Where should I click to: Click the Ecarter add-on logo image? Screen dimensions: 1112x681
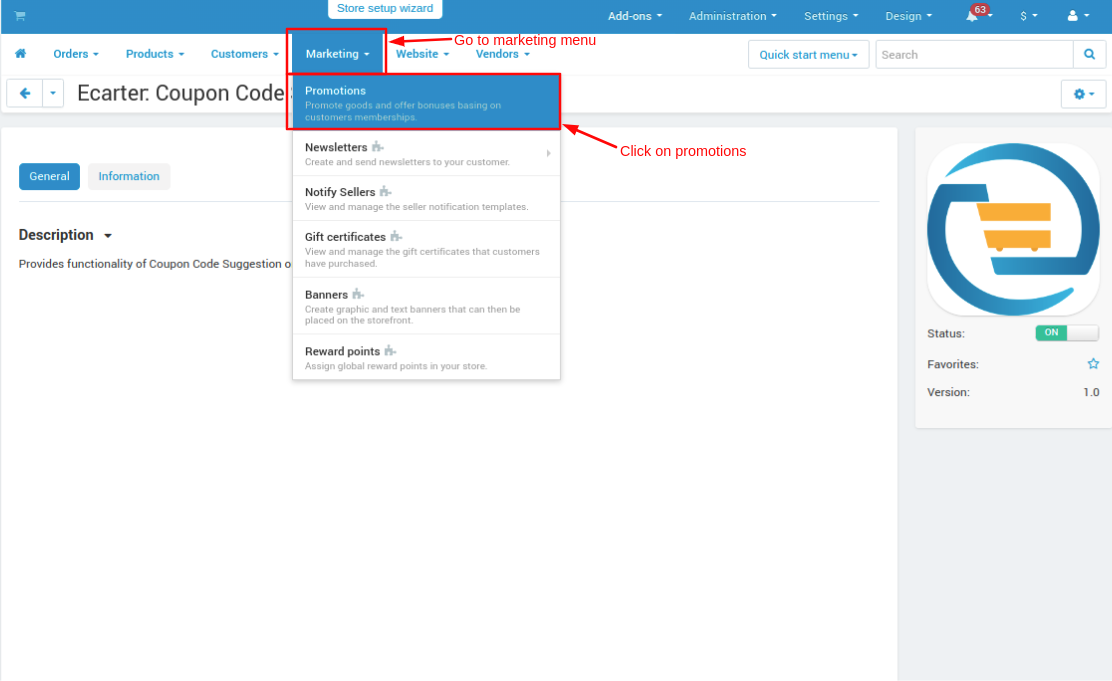coord(1013,229)
